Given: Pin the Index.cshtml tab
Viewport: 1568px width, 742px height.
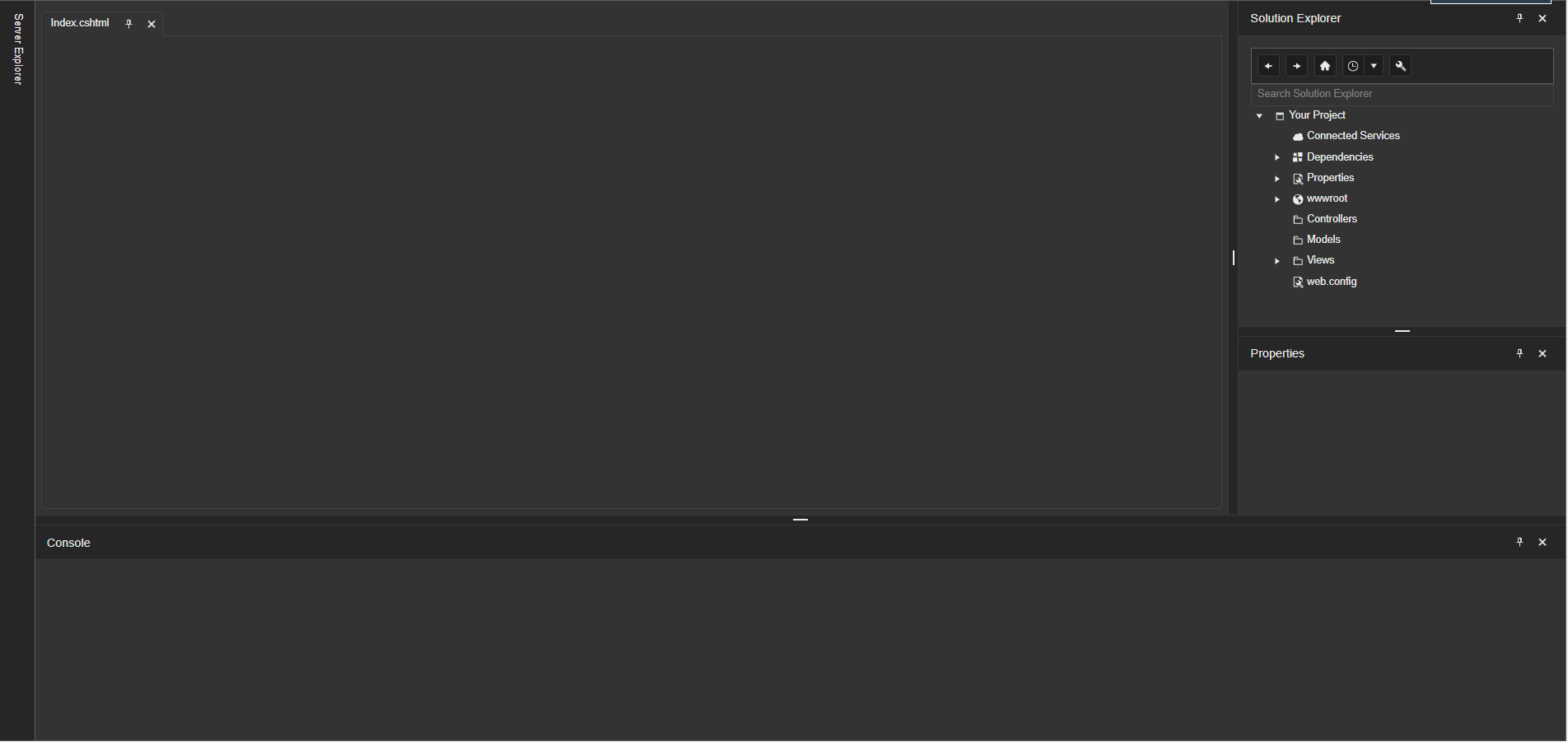Looking at the screenshot, I should 128,24.
